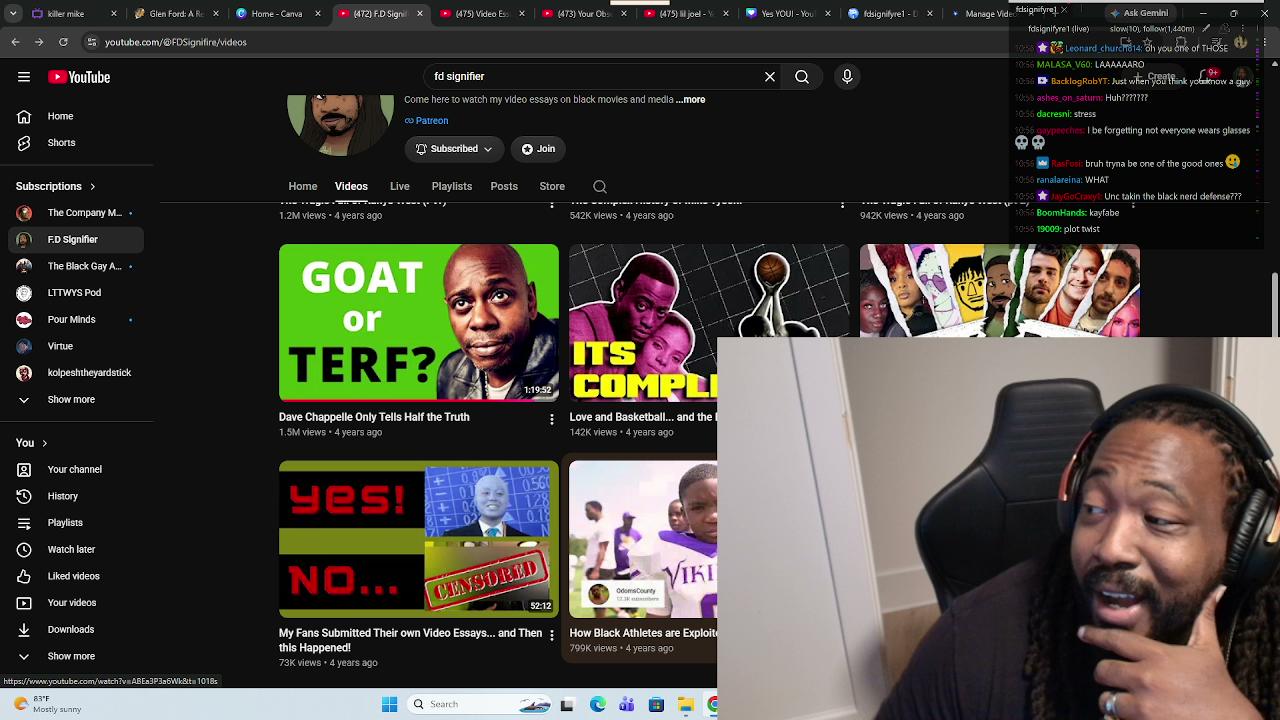
Task: Open 'Love and Basketball' video title
Action: 643,418
